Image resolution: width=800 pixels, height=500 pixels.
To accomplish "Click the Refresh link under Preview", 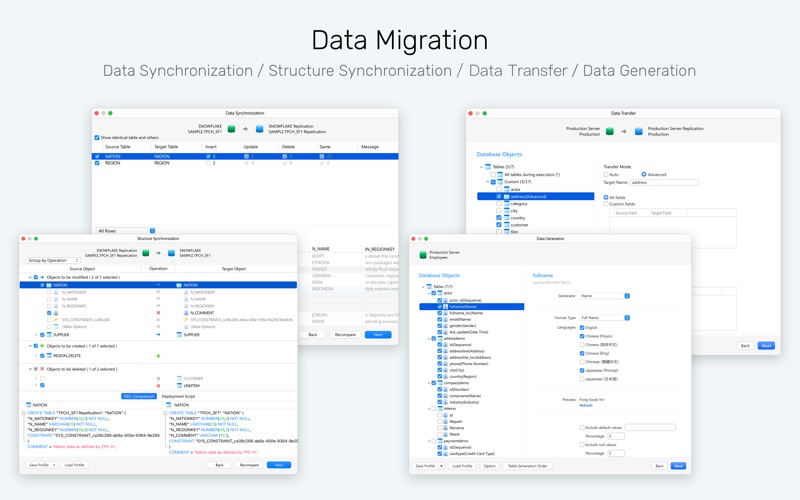I will tap(586, 406).
